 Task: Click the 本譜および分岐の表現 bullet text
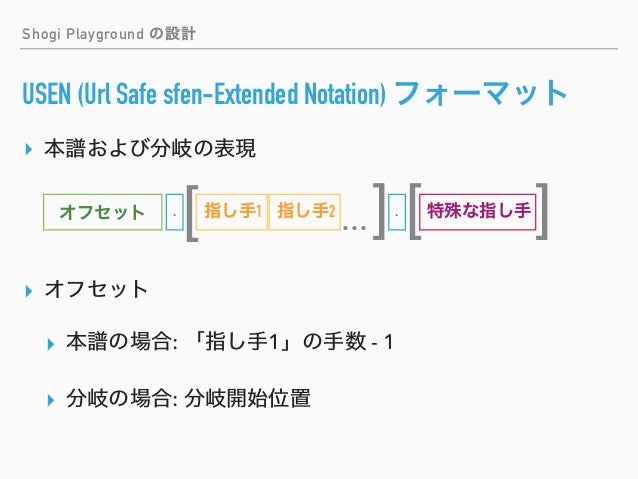point(150,149)
